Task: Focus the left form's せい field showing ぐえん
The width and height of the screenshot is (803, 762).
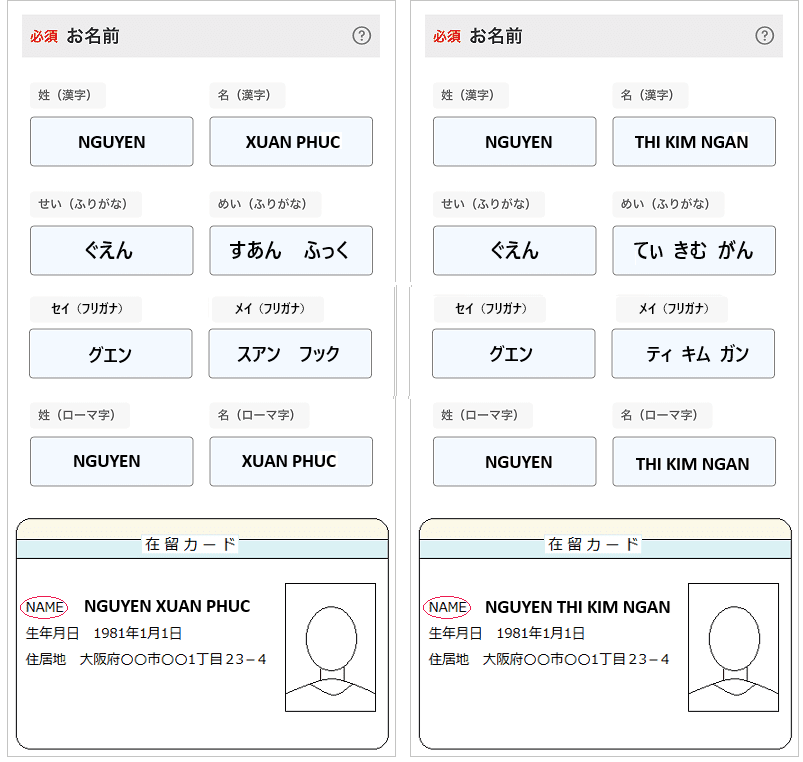Action: coord(111,250)
